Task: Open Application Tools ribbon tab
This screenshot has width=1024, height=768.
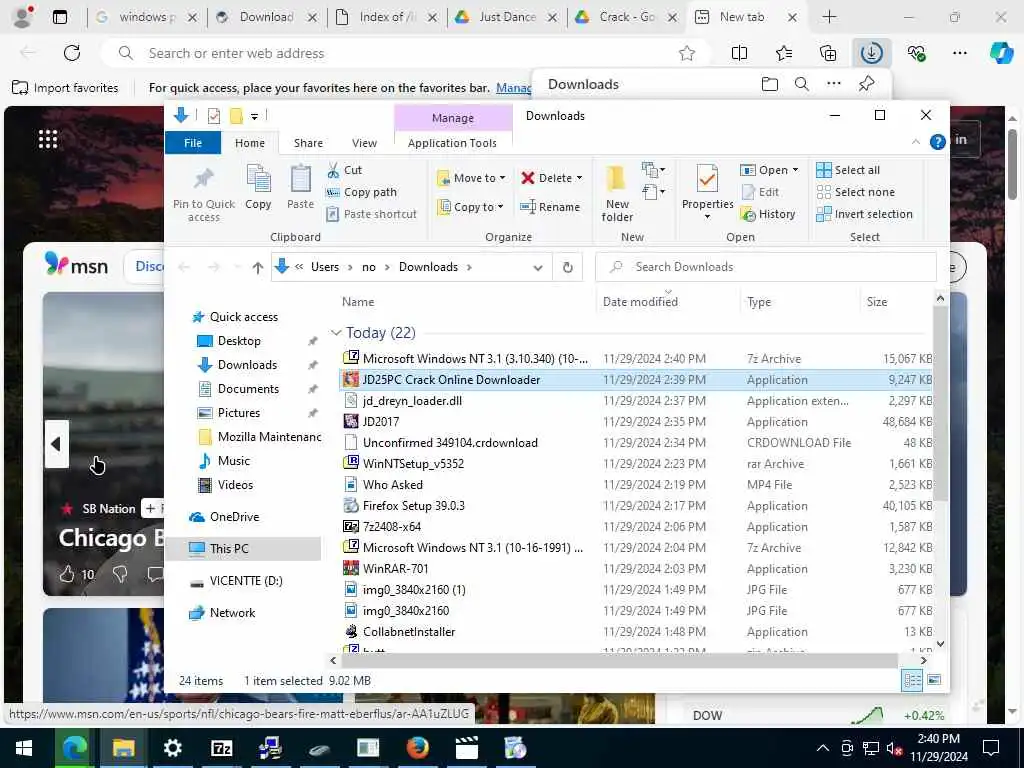Action: coord(452,143)
